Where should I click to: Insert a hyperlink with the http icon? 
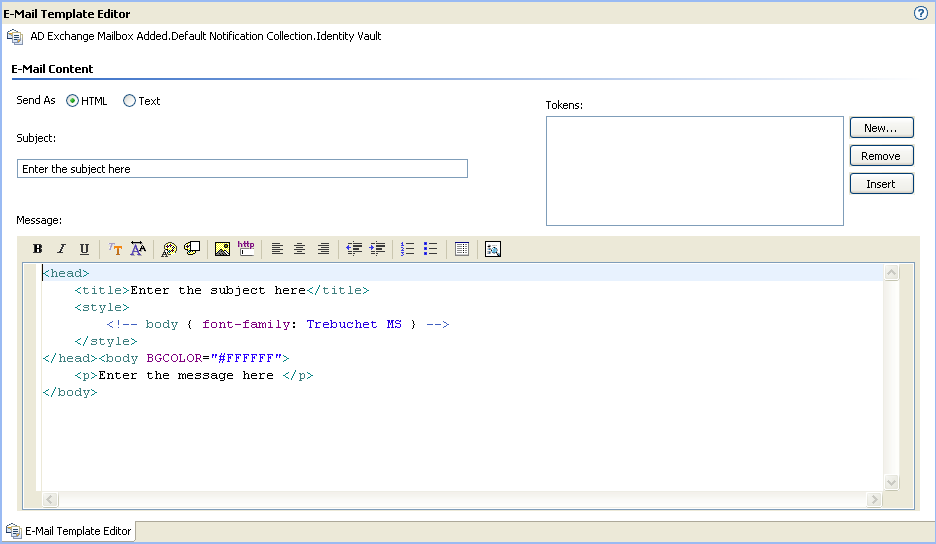pyautogui.click(x=246, y=249)
